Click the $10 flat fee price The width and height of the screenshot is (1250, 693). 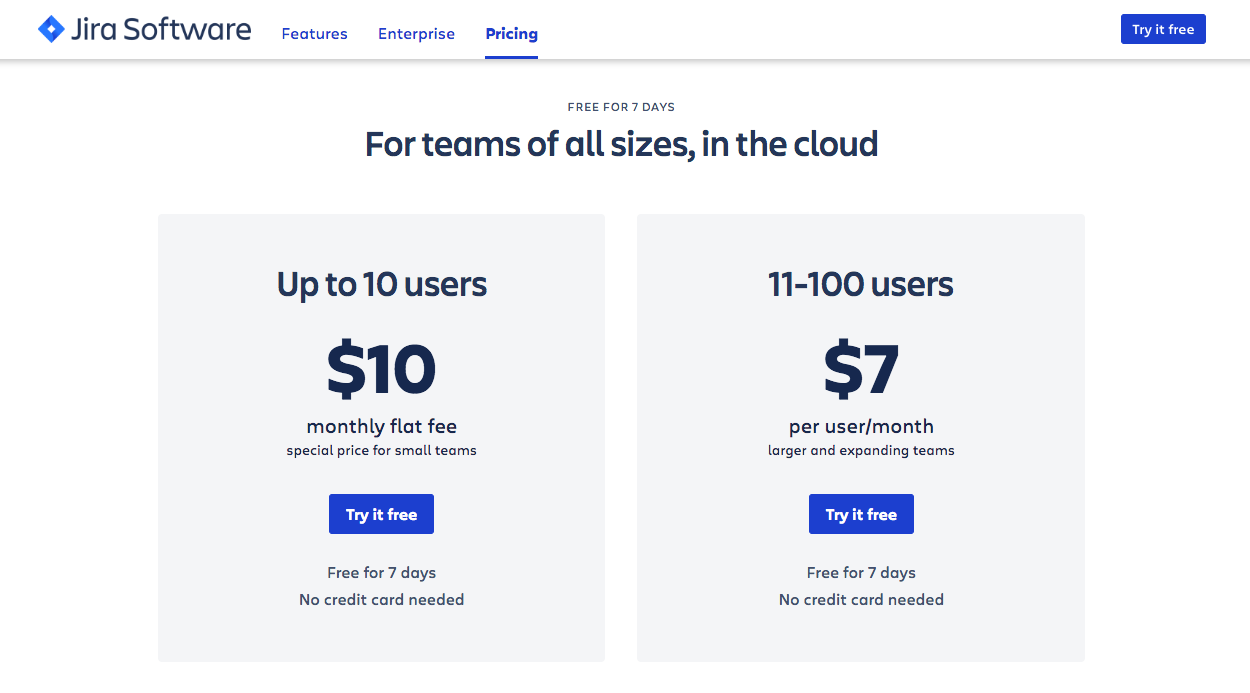[381, 370]
